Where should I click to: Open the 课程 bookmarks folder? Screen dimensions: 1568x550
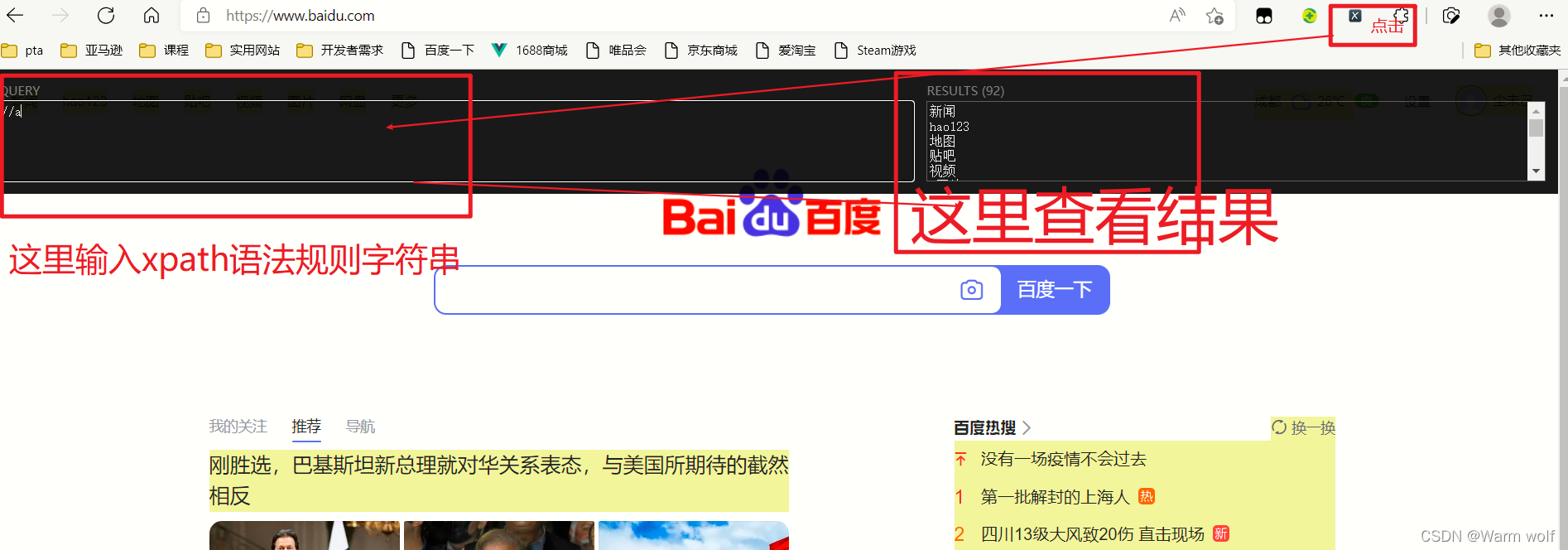[x=164, y=51]
